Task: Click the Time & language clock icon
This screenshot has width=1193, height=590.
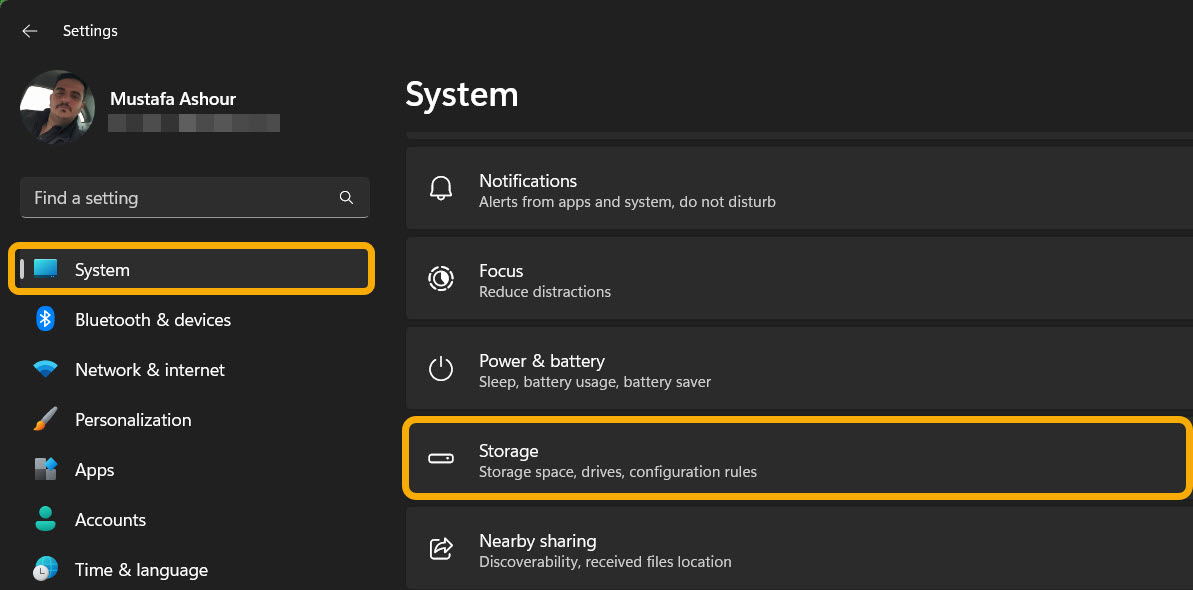Action: point(45,569)
